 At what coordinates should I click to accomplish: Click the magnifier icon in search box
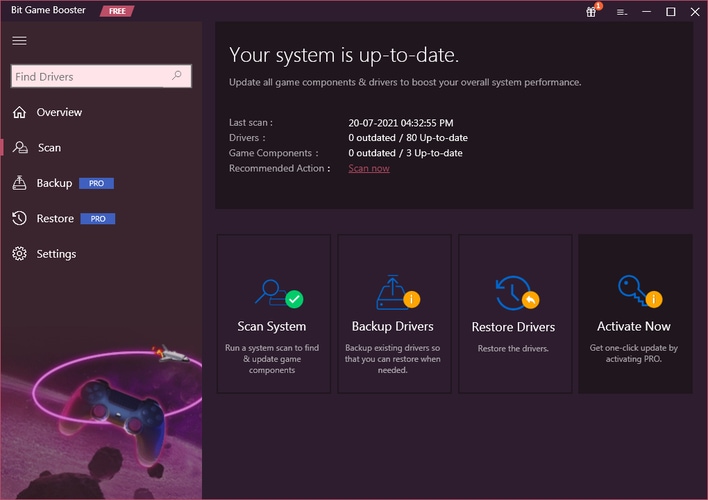[177, 76]
